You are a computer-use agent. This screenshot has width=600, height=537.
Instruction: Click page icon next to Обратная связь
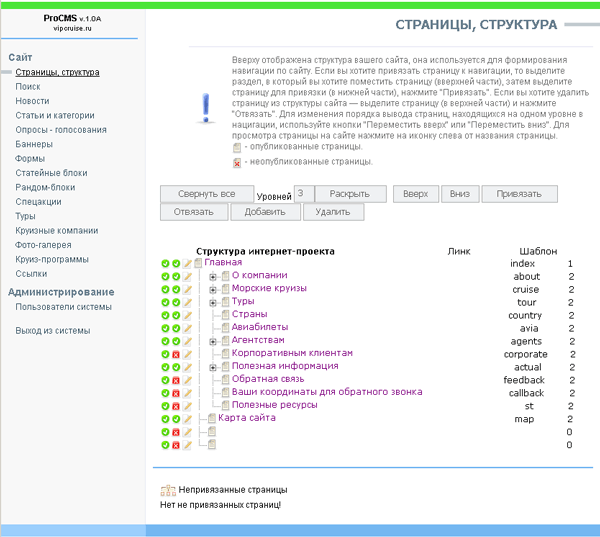point(225,379)
